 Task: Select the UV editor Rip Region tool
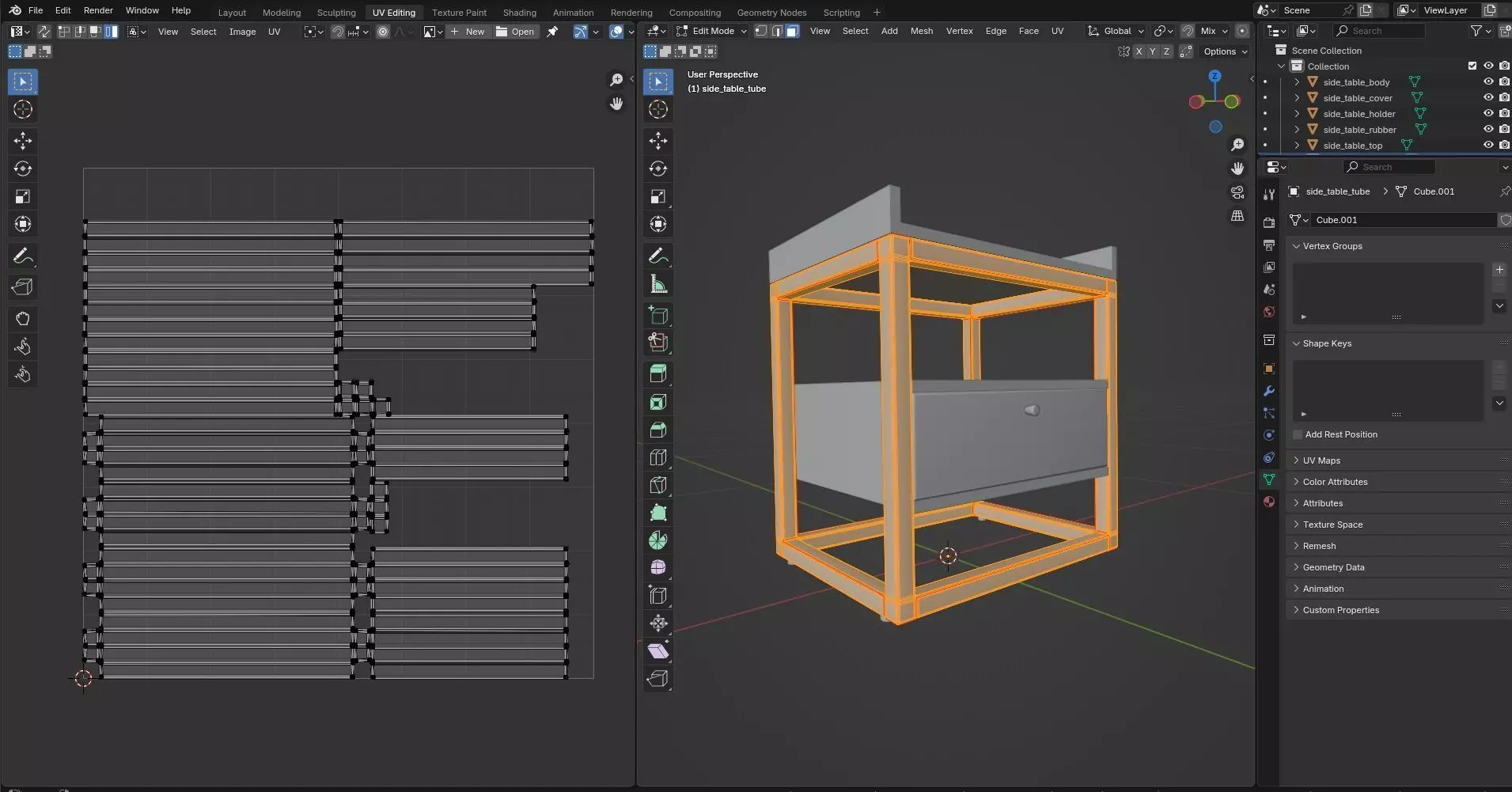click(23, 287)
